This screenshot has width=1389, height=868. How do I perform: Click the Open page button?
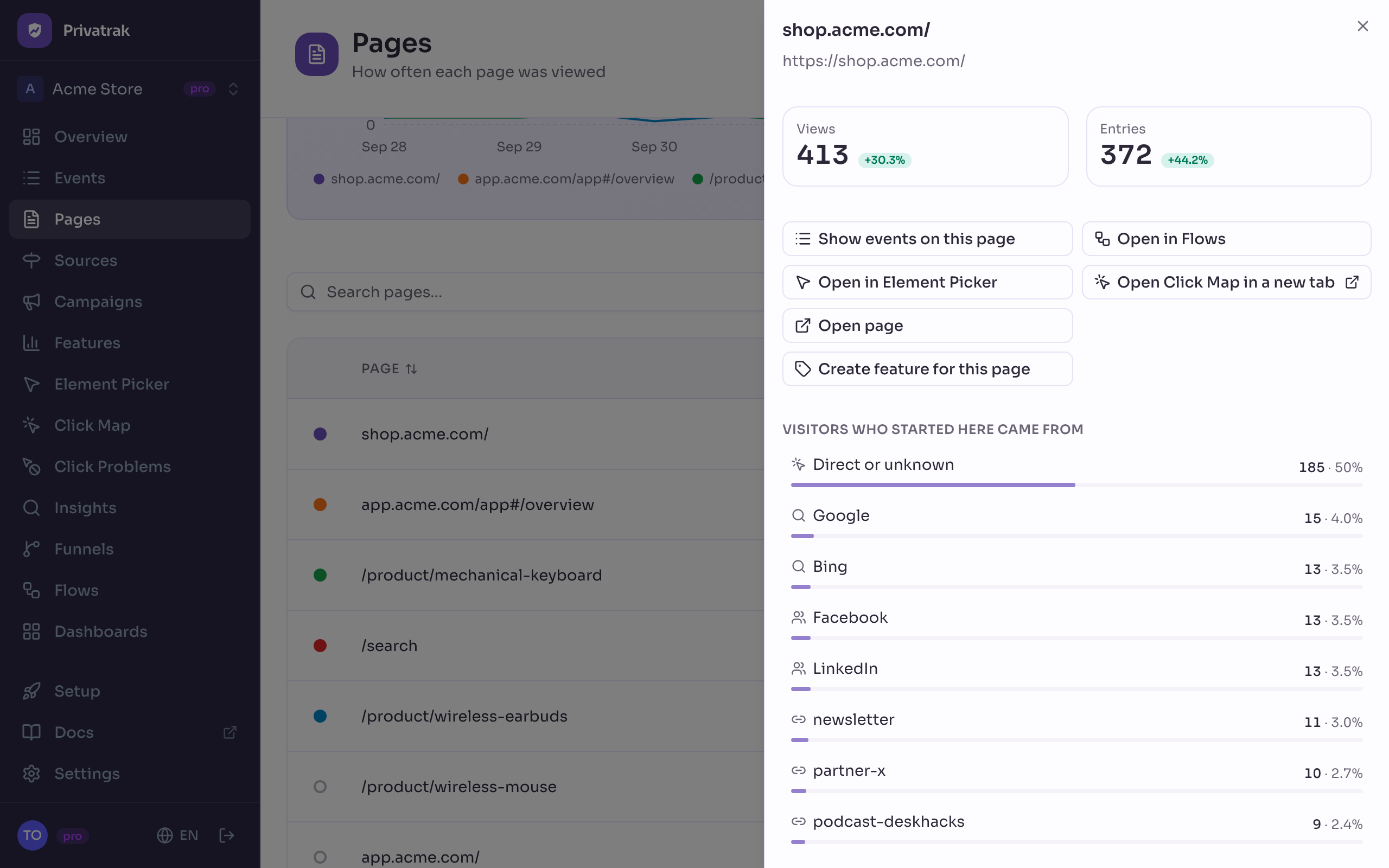point(927,325)
